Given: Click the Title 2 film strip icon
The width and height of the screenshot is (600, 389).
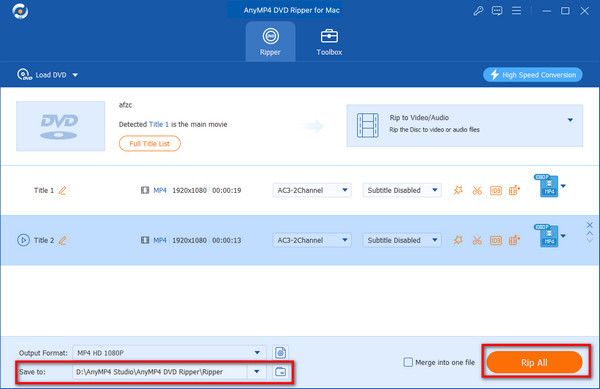Looking at the screenshot, I should pos(145,240).
